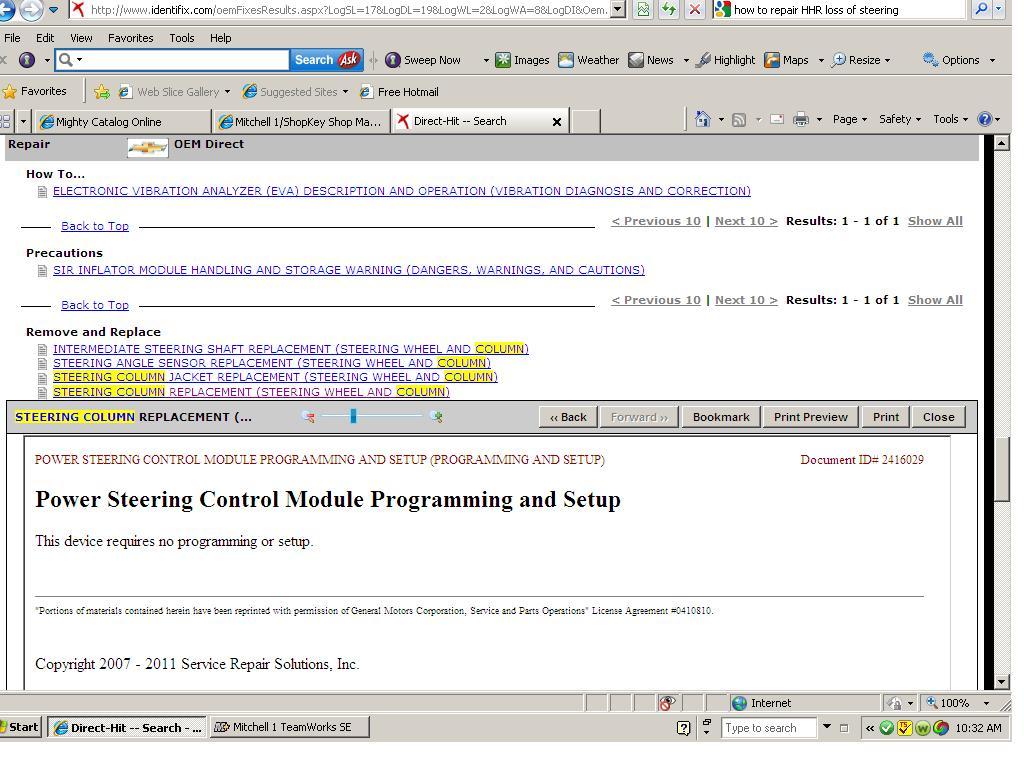Screen dimensions: 1024x768
Task: Click the Close button in the document panel
Action: (x=938, y=417)
